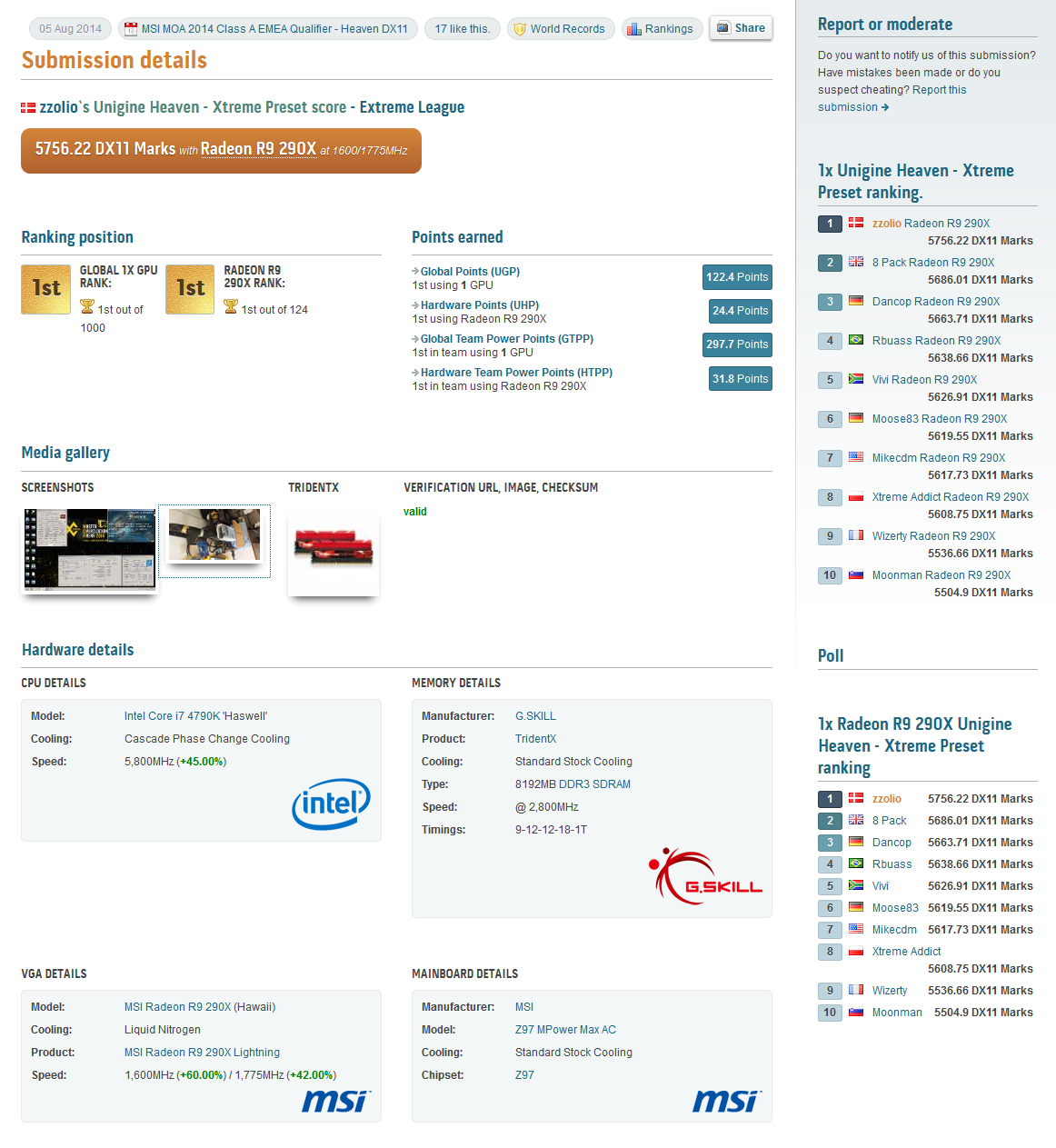1056x1148 pixels.
Task: Open Wizerty Radeon R9 290X ranking entry
Action: (x=933, y=536)
